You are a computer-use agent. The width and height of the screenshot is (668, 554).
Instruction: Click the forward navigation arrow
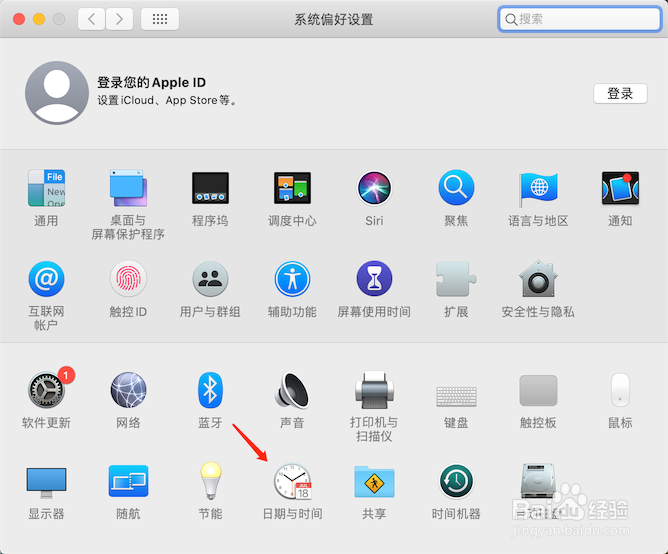coord(119,19)
